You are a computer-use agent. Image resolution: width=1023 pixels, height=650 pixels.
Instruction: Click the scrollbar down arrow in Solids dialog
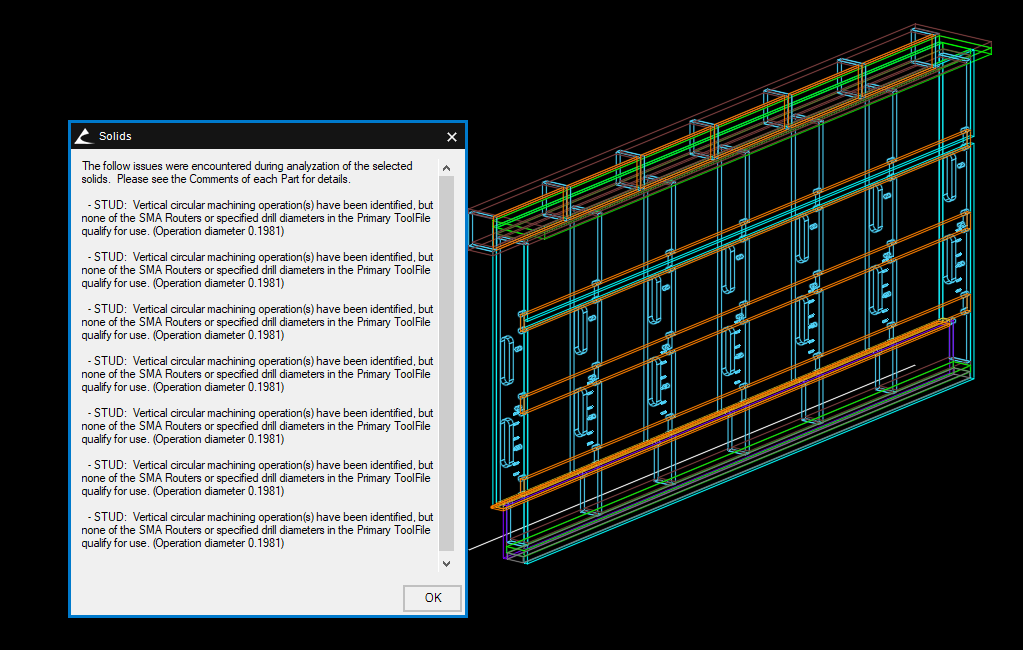[446, 564]
